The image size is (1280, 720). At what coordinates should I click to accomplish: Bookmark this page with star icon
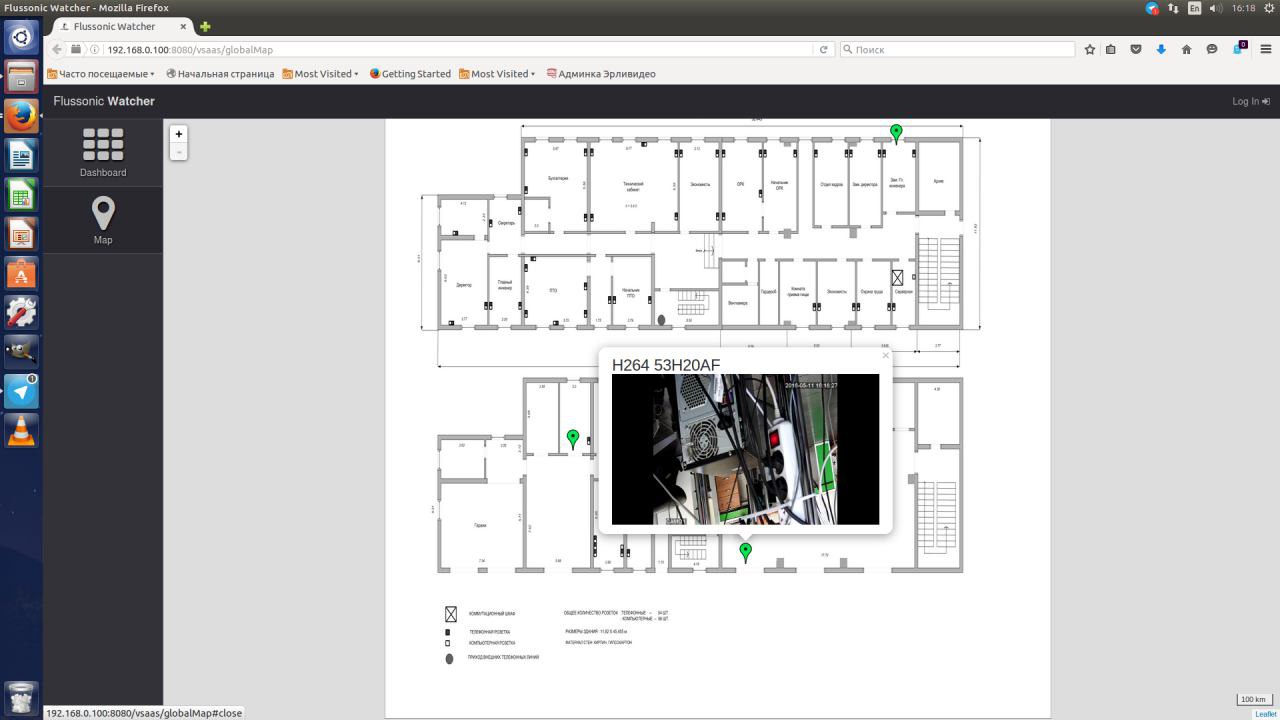(1089, 49)
